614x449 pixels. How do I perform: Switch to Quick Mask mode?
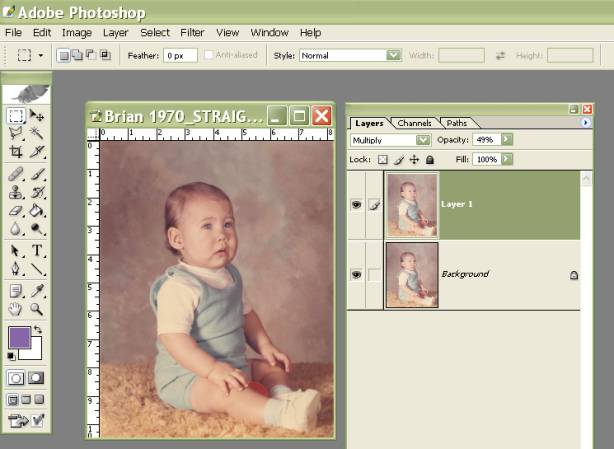click(x=36, y=378)
